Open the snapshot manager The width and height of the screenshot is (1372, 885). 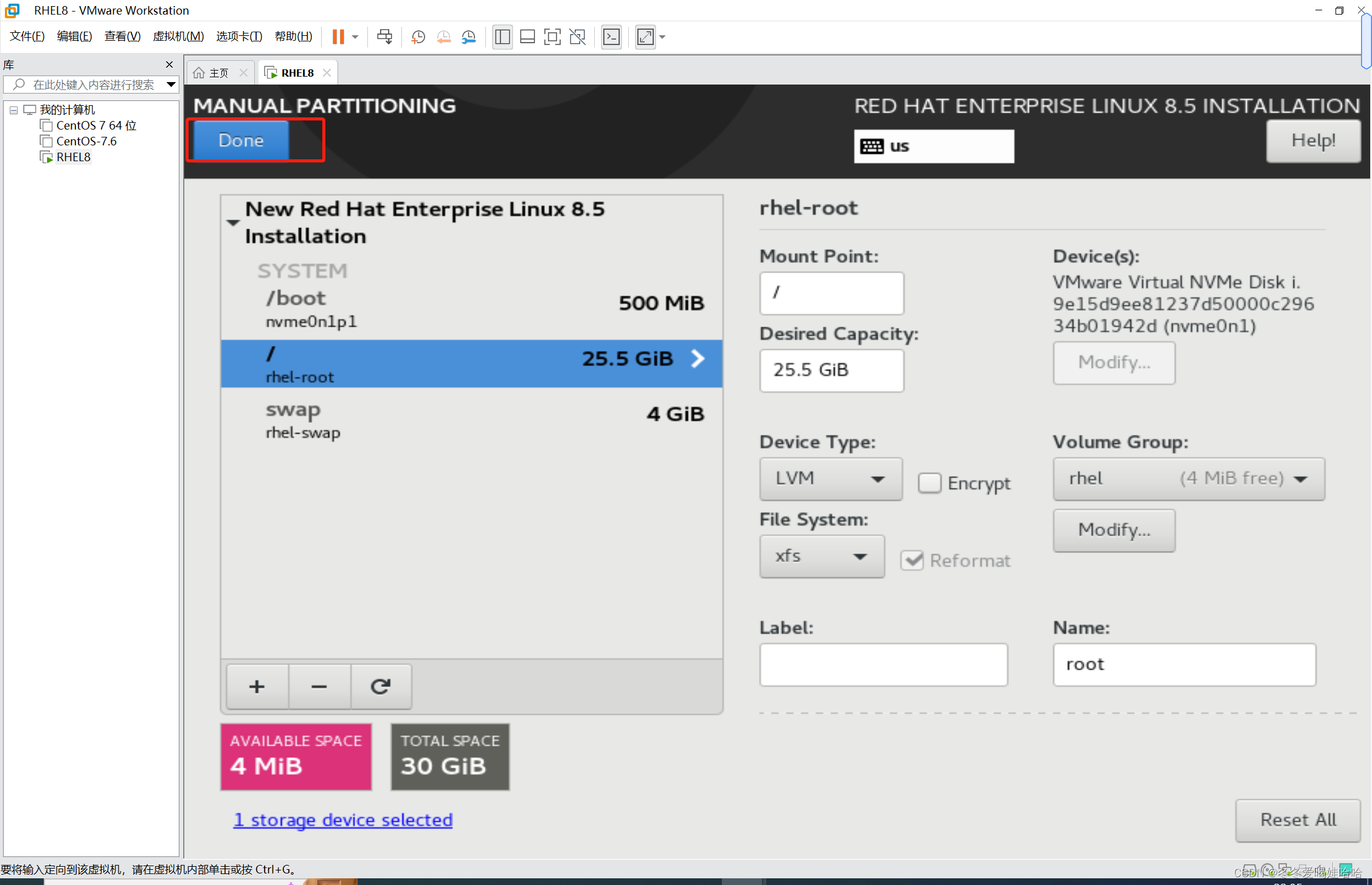pyautogui.click(x=468, y=37)
